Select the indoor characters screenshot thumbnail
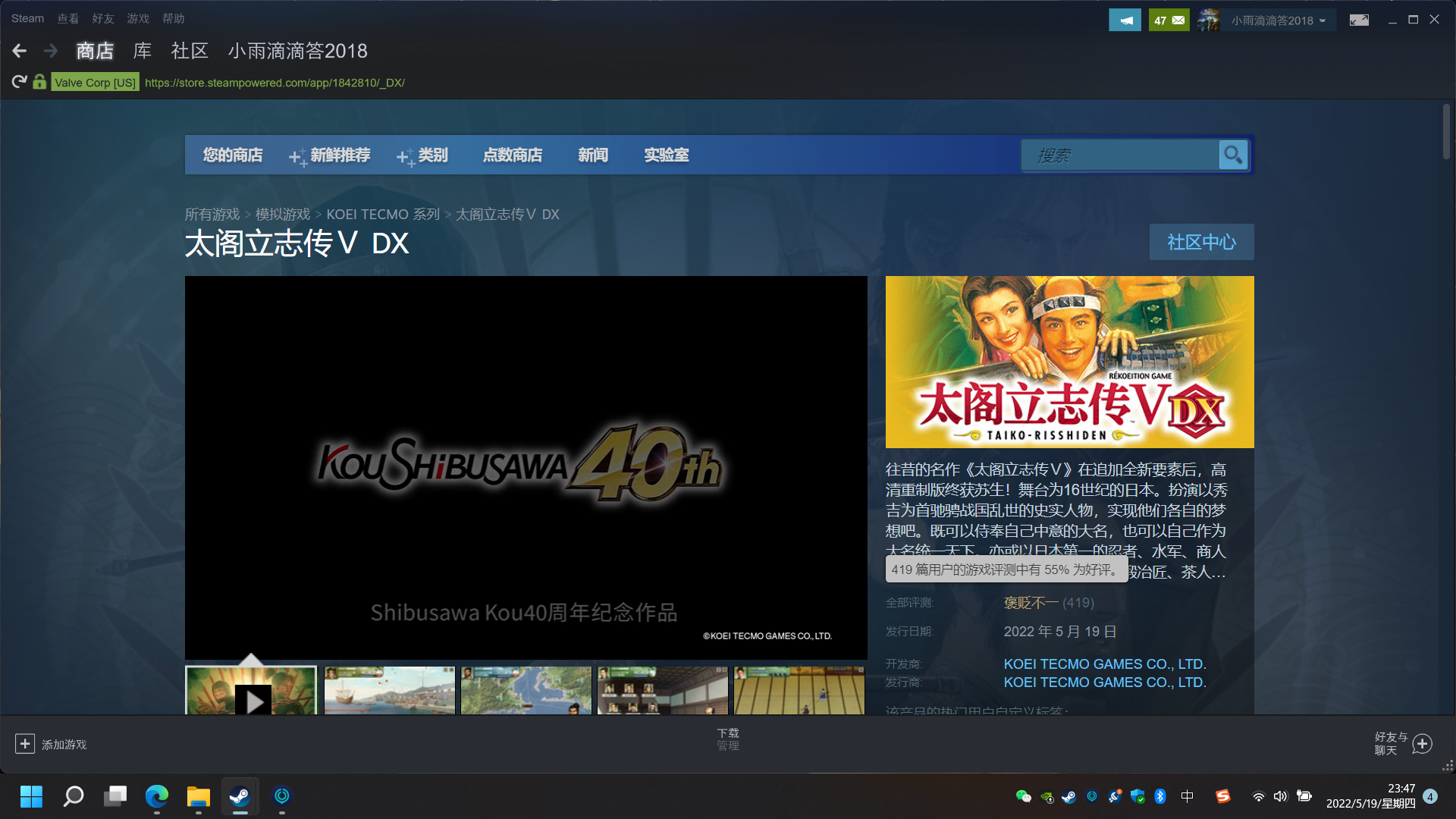The width and height of the screenshot is (1456, 819). (x=663, y=691)
